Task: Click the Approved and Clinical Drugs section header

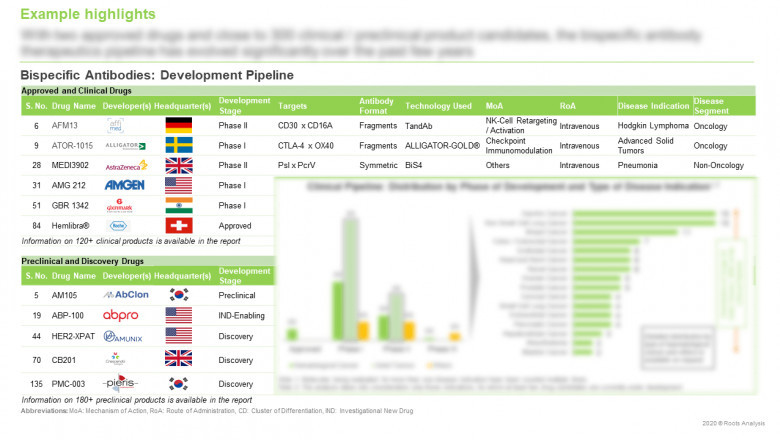Action: tap(77, 90)
